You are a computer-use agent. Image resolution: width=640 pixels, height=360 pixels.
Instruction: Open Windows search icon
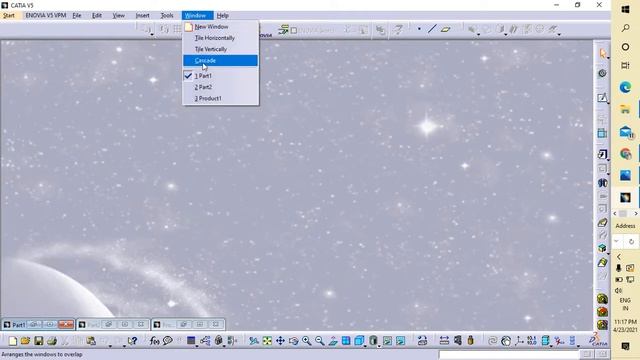tap(625, 28)
